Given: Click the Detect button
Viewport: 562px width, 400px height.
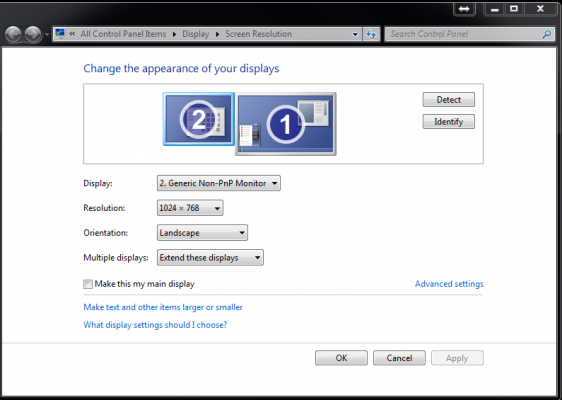Looking at the screenshot, I should (x=448, y=100).
